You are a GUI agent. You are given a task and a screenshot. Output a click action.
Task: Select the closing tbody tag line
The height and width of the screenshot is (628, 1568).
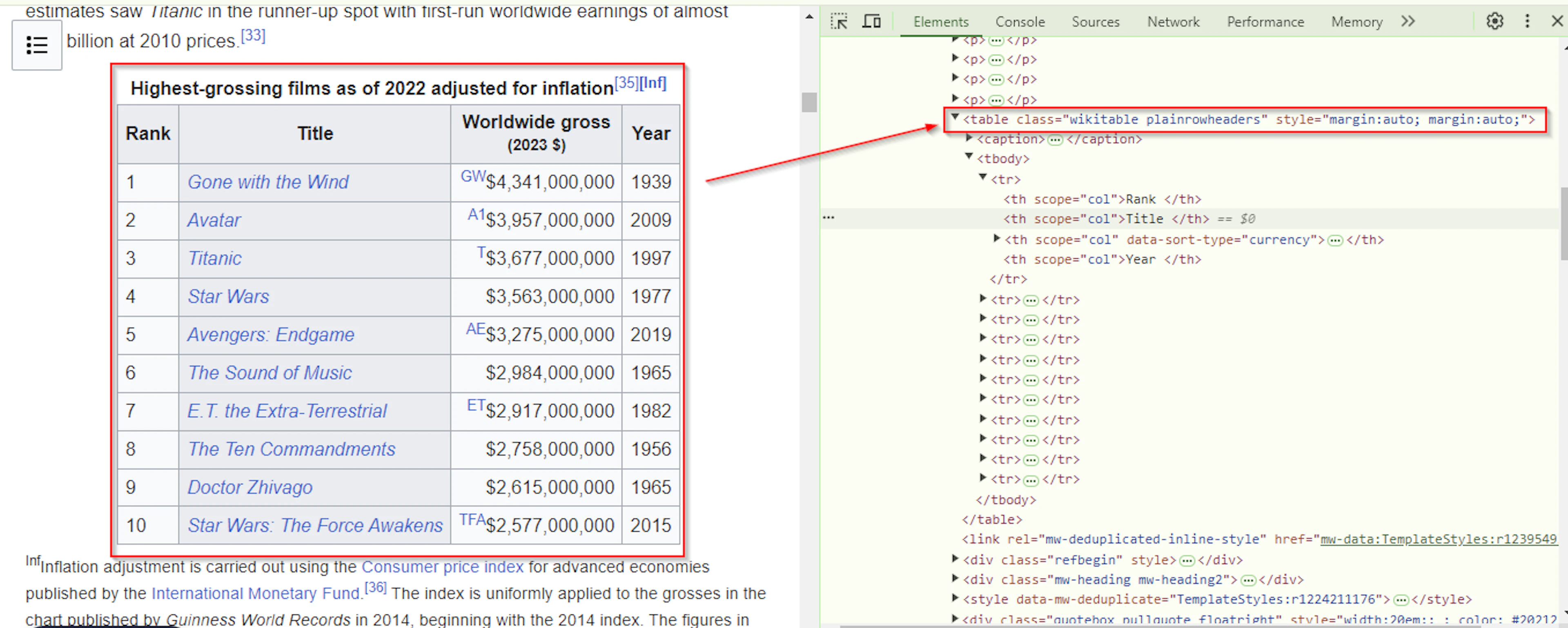click(1006, 499)
